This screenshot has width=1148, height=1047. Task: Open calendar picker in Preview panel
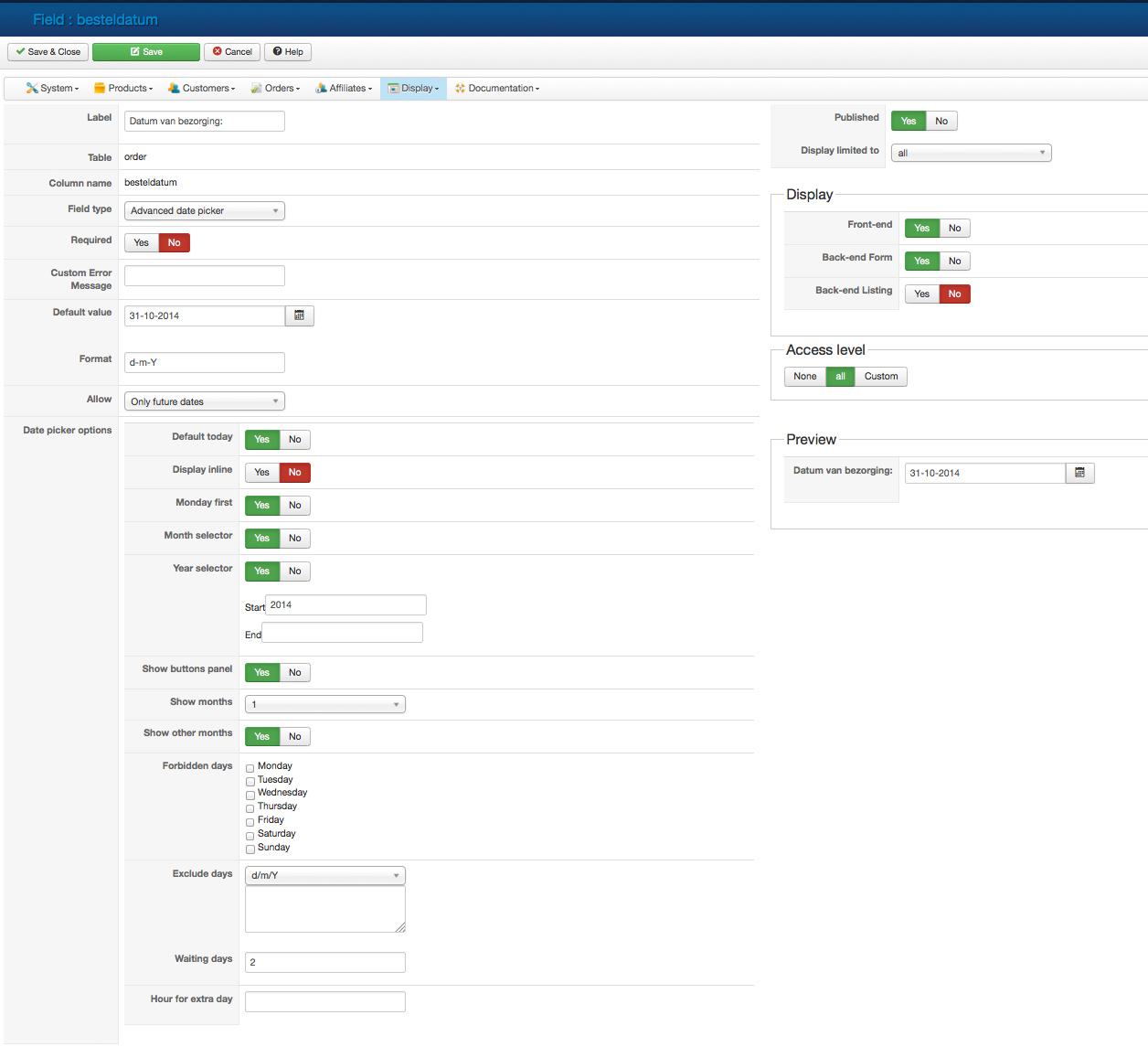click(x=1080, y=473)
